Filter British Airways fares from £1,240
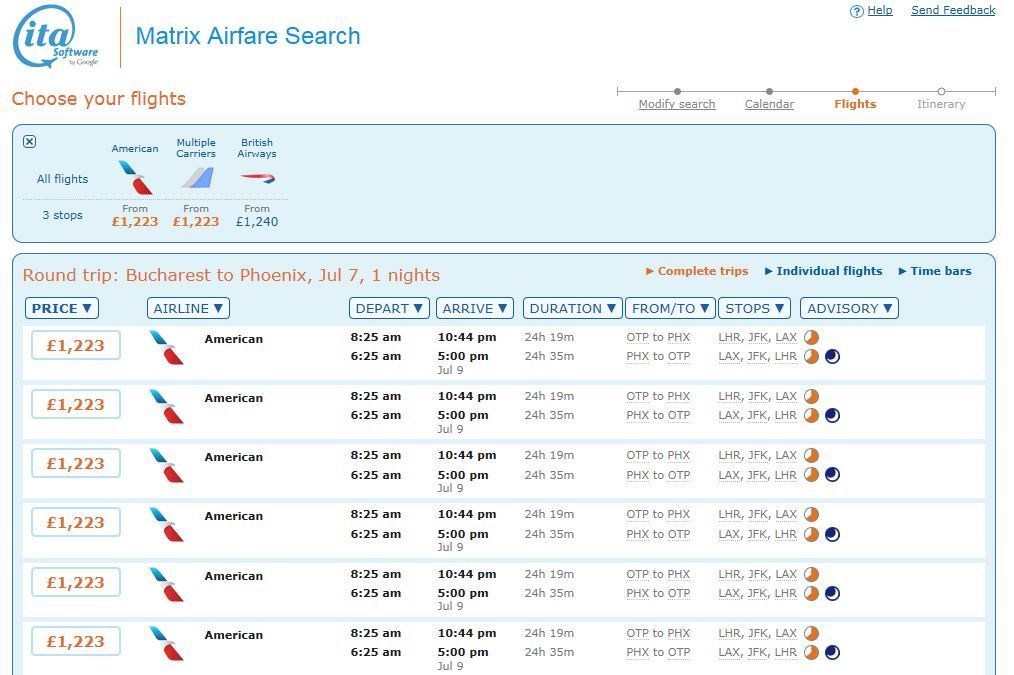Image resolution: width=1014 pixels, height=675 pixels. coord(257,222)
